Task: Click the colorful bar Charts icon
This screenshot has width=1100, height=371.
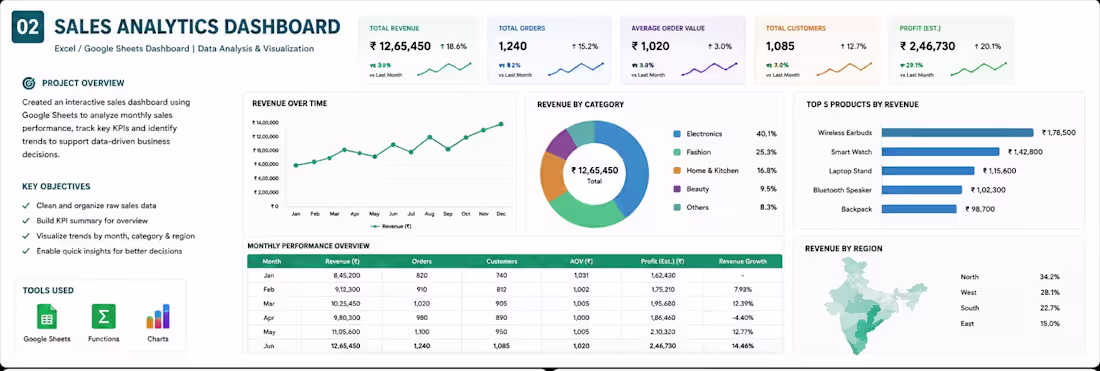Action: 159,316
